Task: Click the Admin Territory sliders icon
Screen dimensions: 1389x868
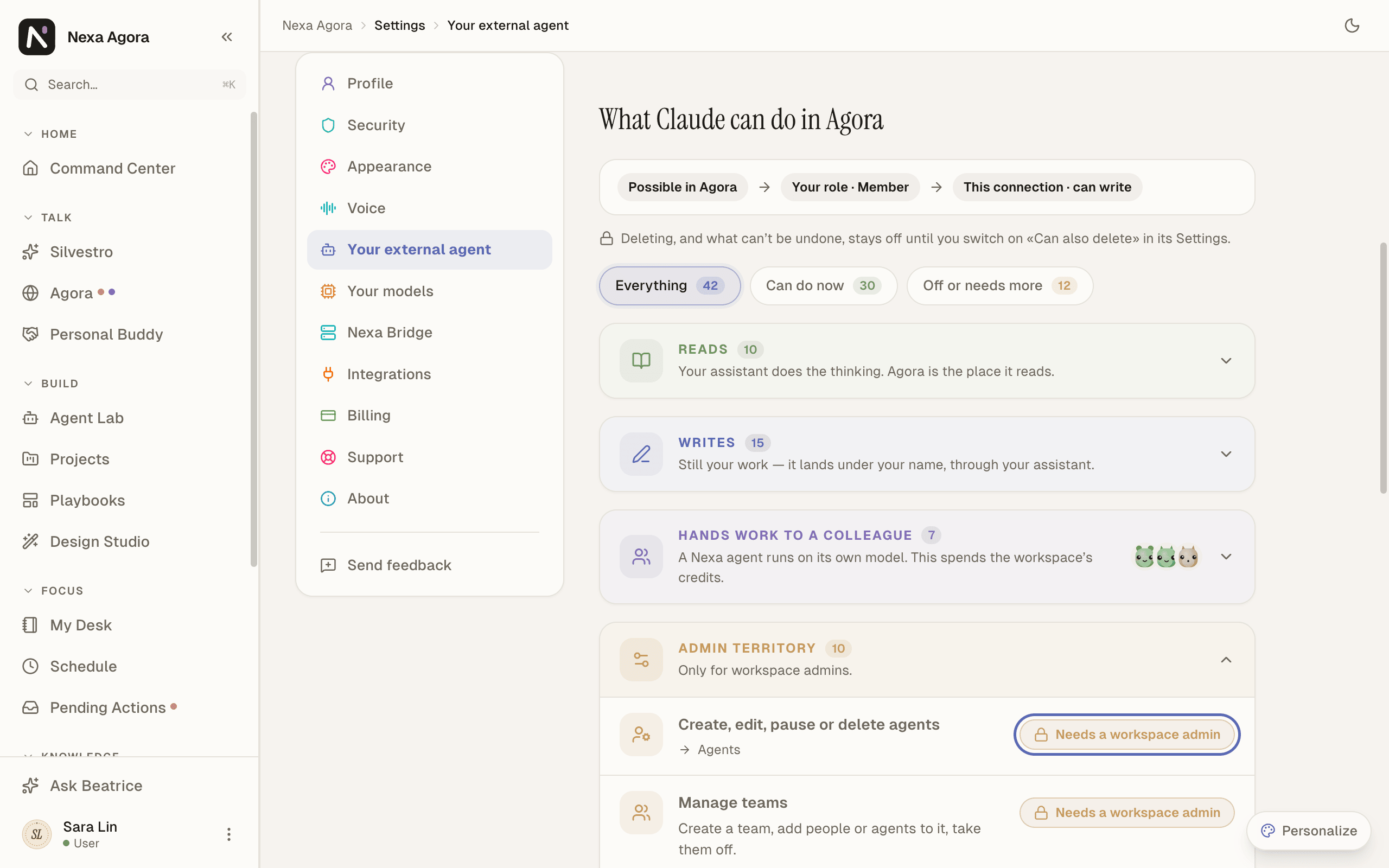Action: 641,660
